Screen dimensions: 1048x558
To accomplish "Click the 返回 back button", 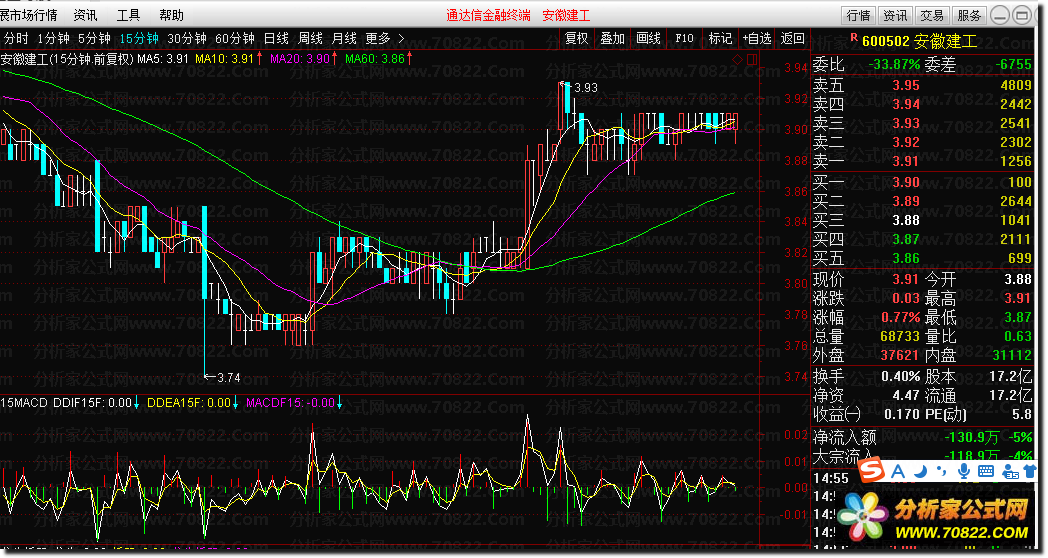I will (x=793, y=38).
